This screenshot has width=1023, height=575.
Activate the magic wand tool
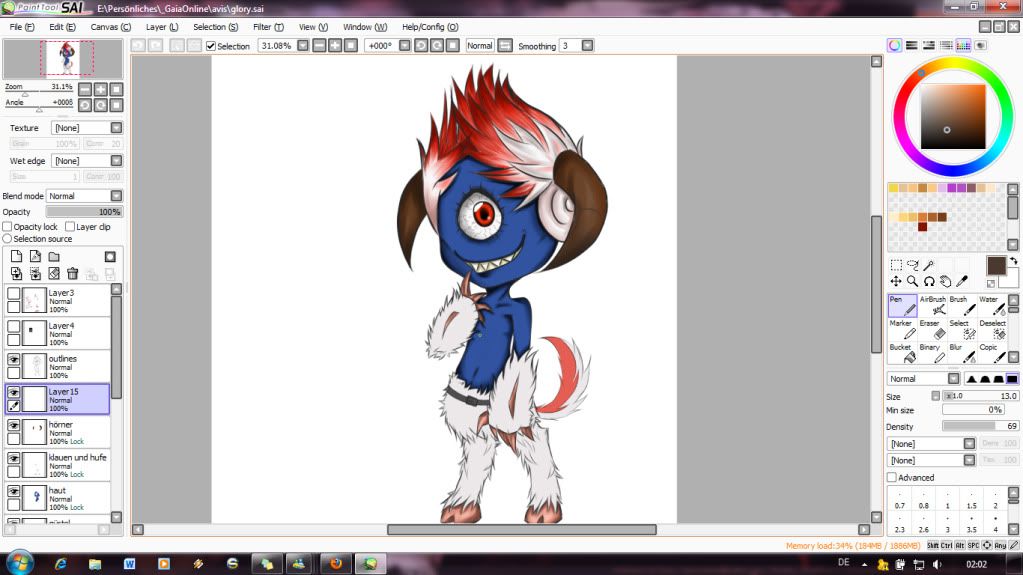coord(929,265)
